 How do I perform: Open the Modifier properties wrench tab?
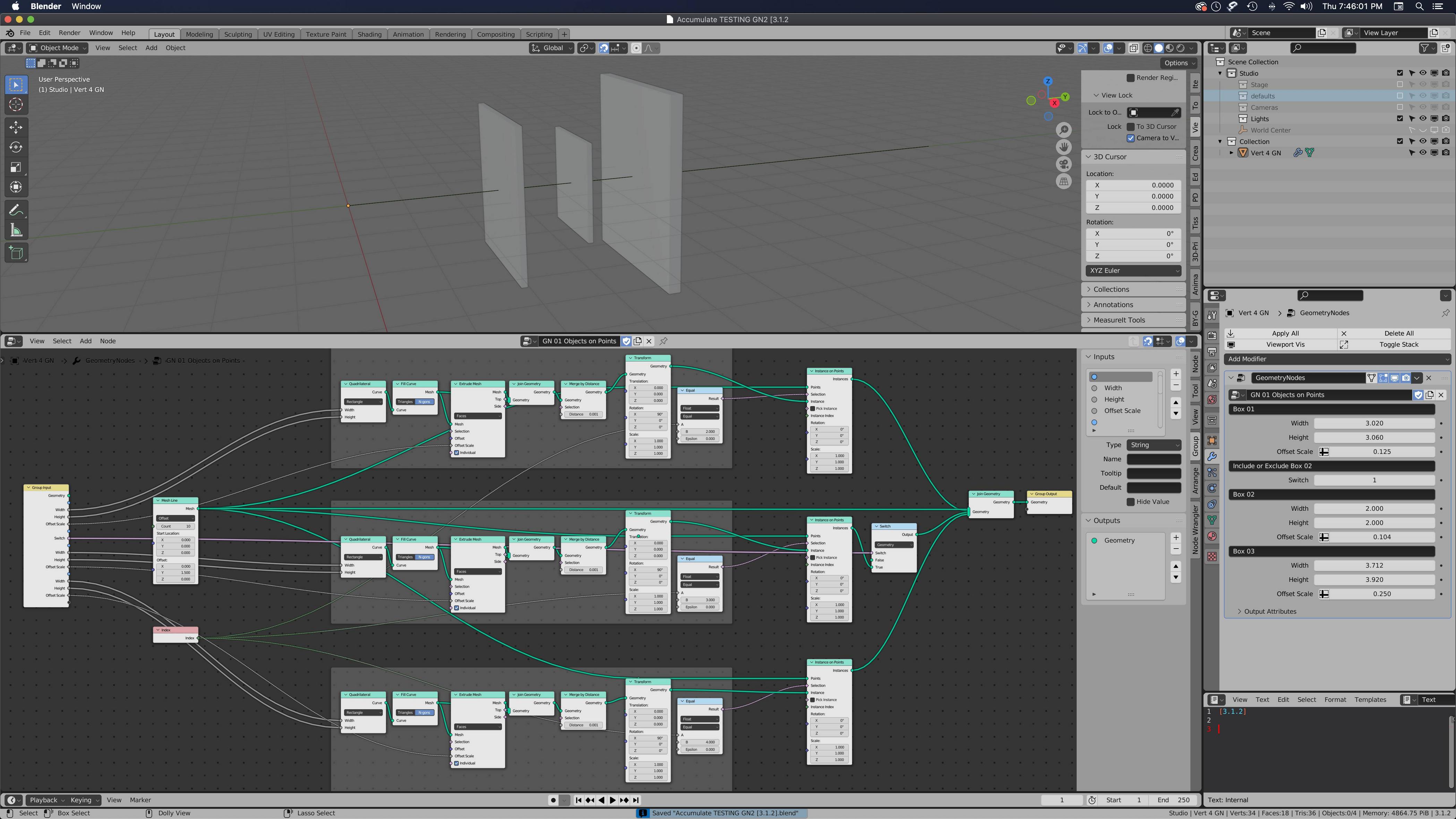[1212, 456]
